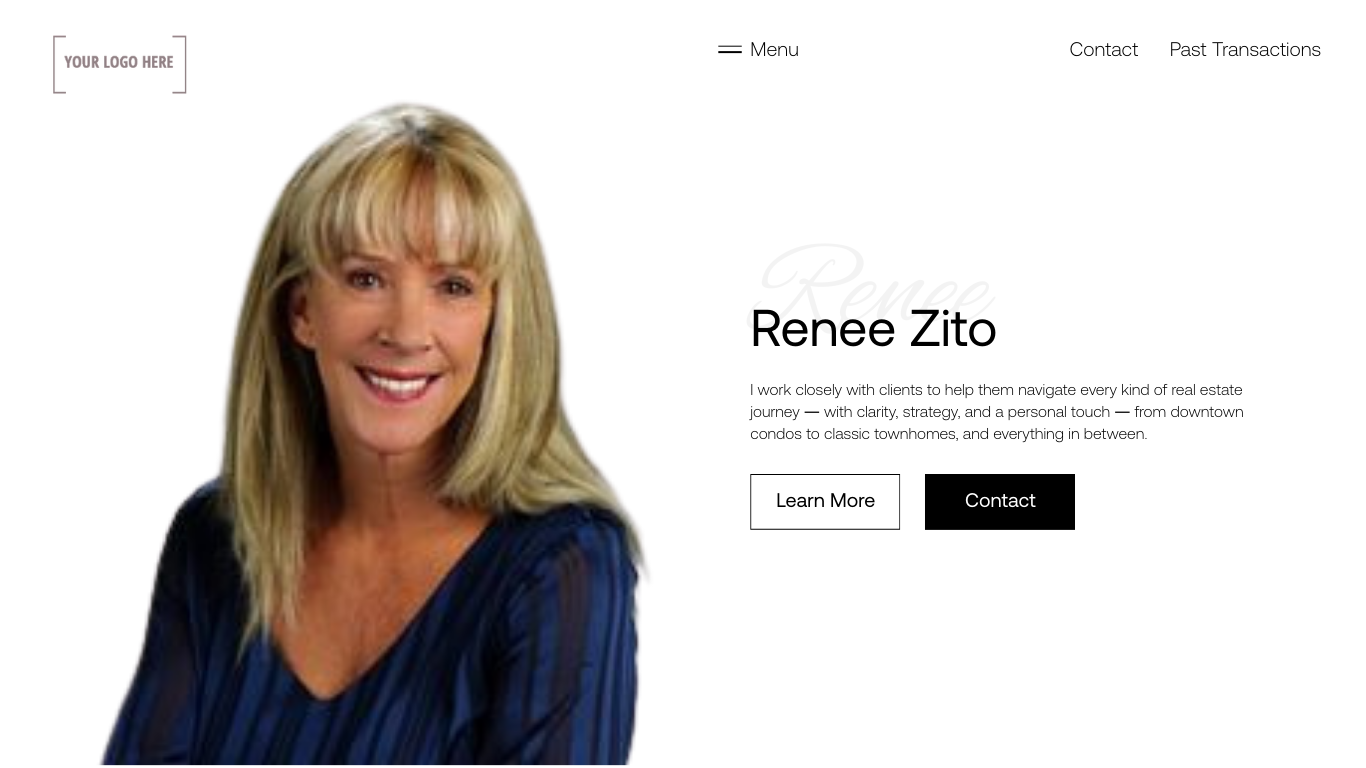1366x768 pixels.
Task: Go to Past Transactions page
Action: point(1245,49)
